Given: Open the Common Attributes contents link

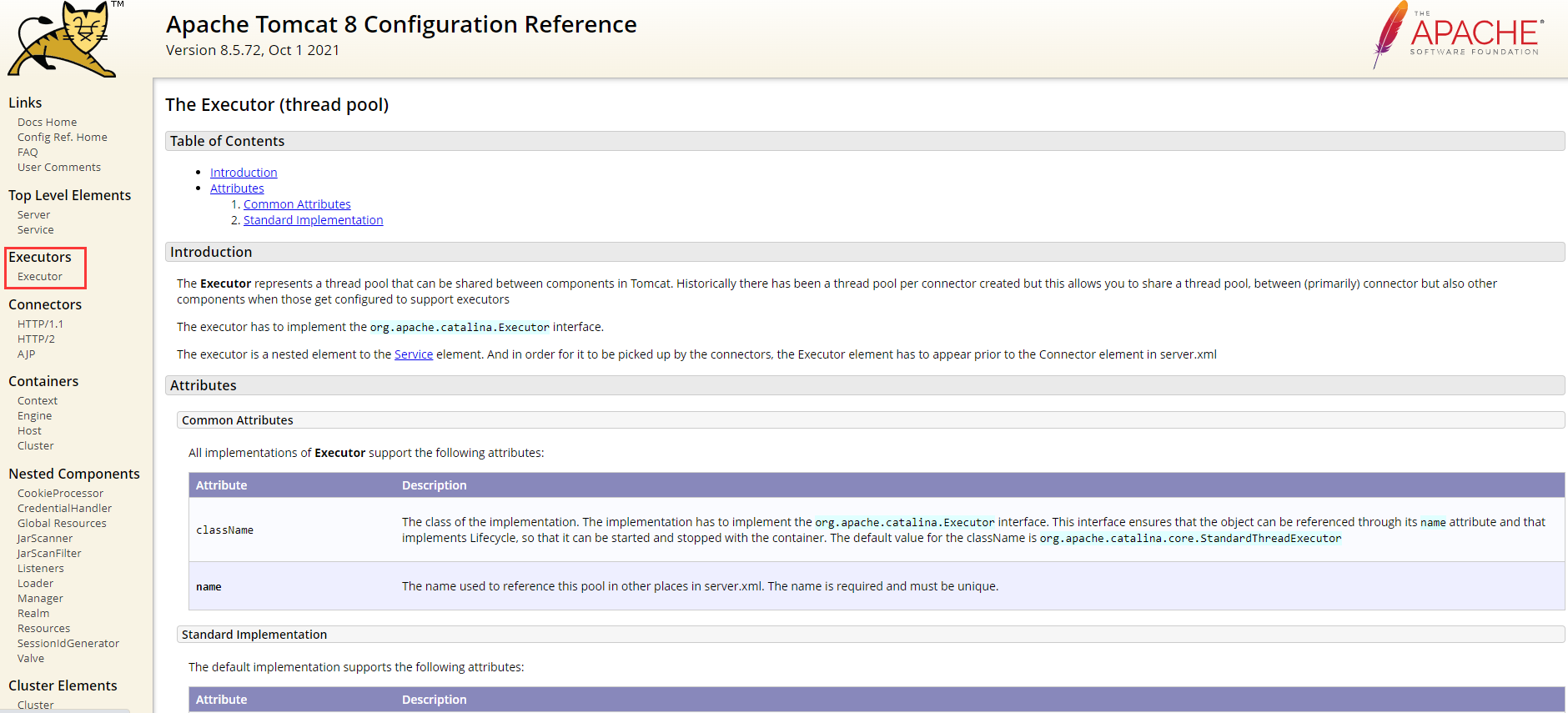Looking at the screenshot, I should click(x=297, y=204).
